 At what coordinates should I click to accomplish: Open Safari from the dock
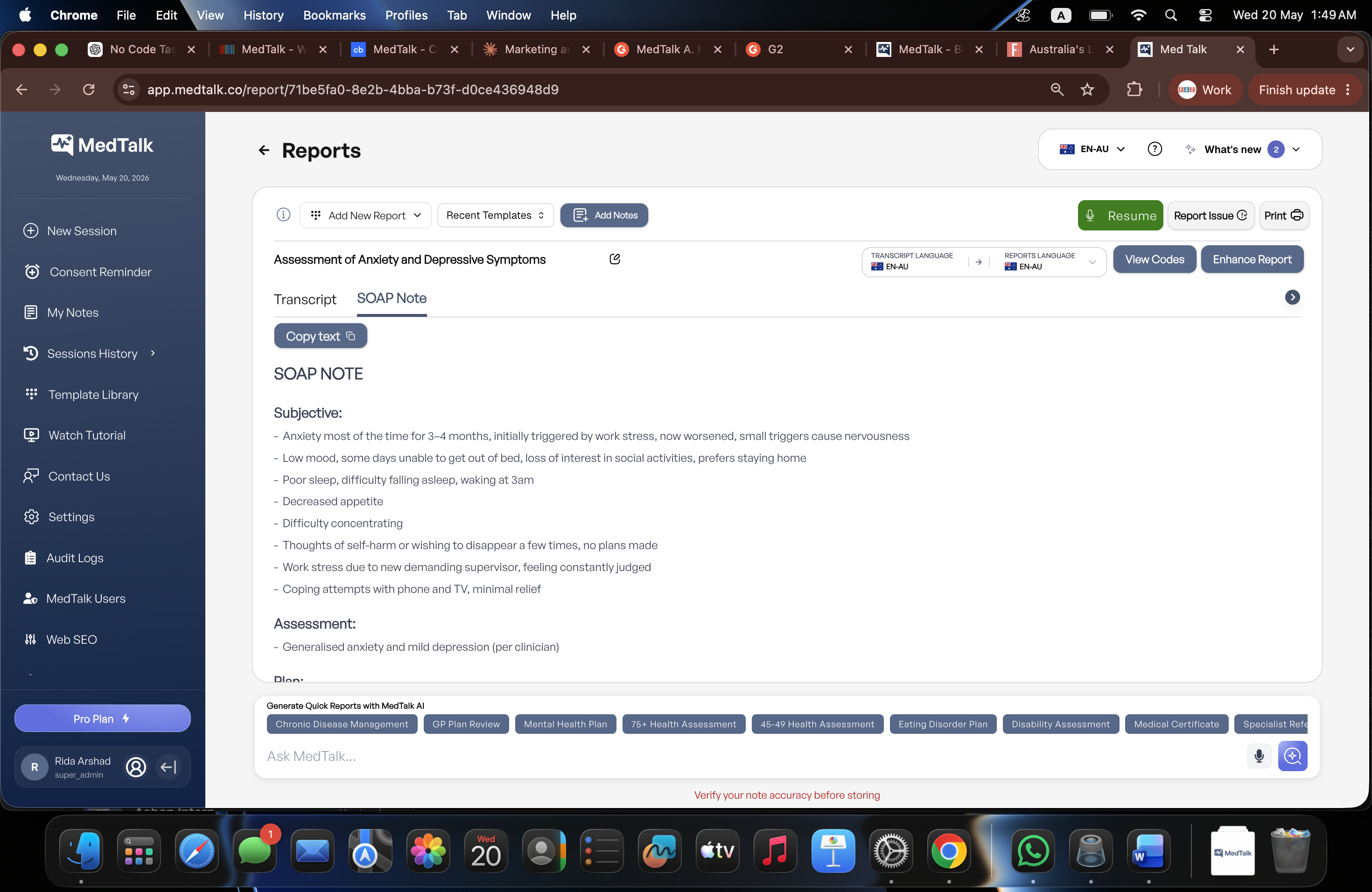[196, 851]
